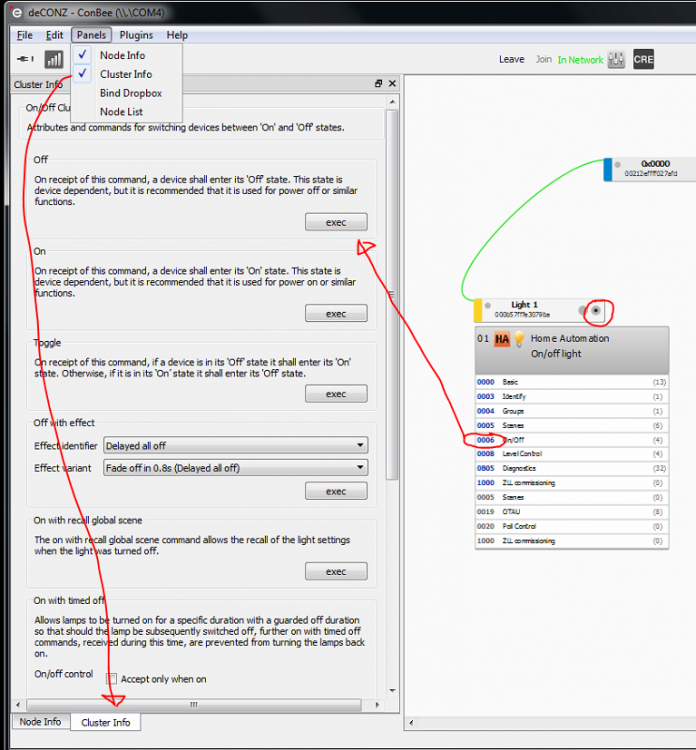Open the Effect variant dropdown
This screenshot has height=750, width=696.
click(235, 467)
